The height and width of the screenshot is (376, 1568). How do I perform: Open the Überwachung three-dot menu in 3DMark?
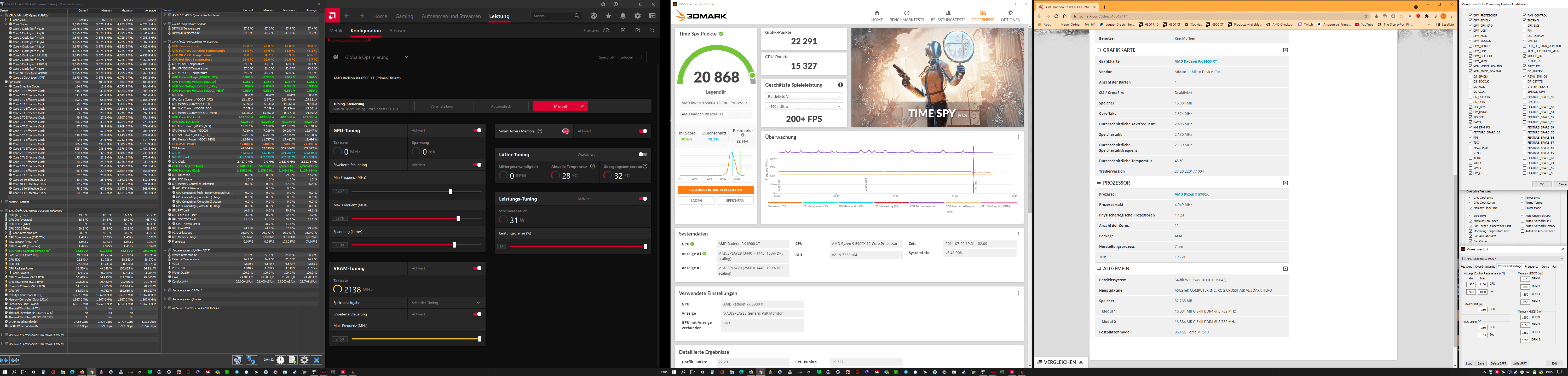1018,137
